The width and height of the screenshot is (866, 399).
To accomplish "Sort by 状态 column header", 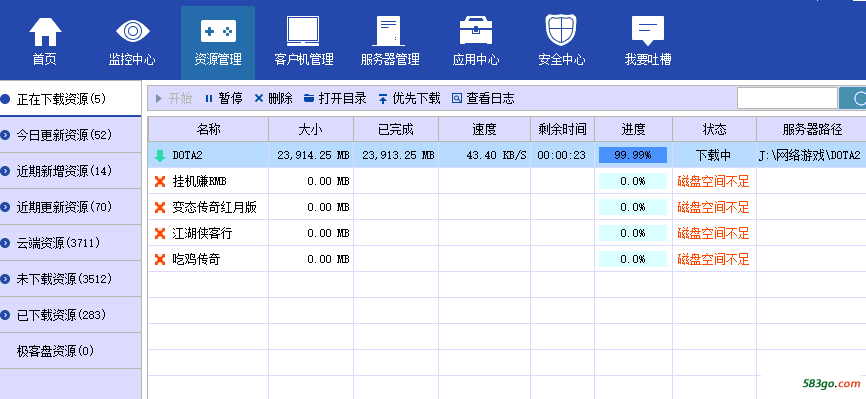I will point(714,129).
